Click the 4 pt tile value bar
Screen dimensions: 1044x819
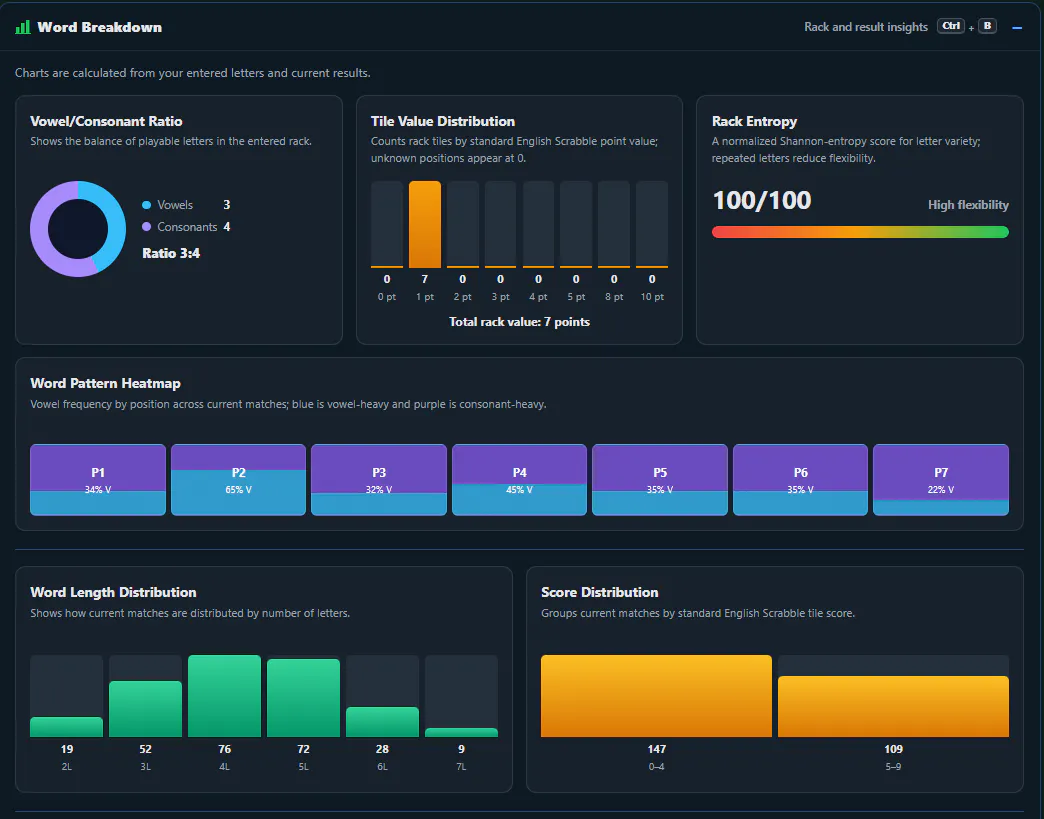pyautogui.click(x=539, y=224)
